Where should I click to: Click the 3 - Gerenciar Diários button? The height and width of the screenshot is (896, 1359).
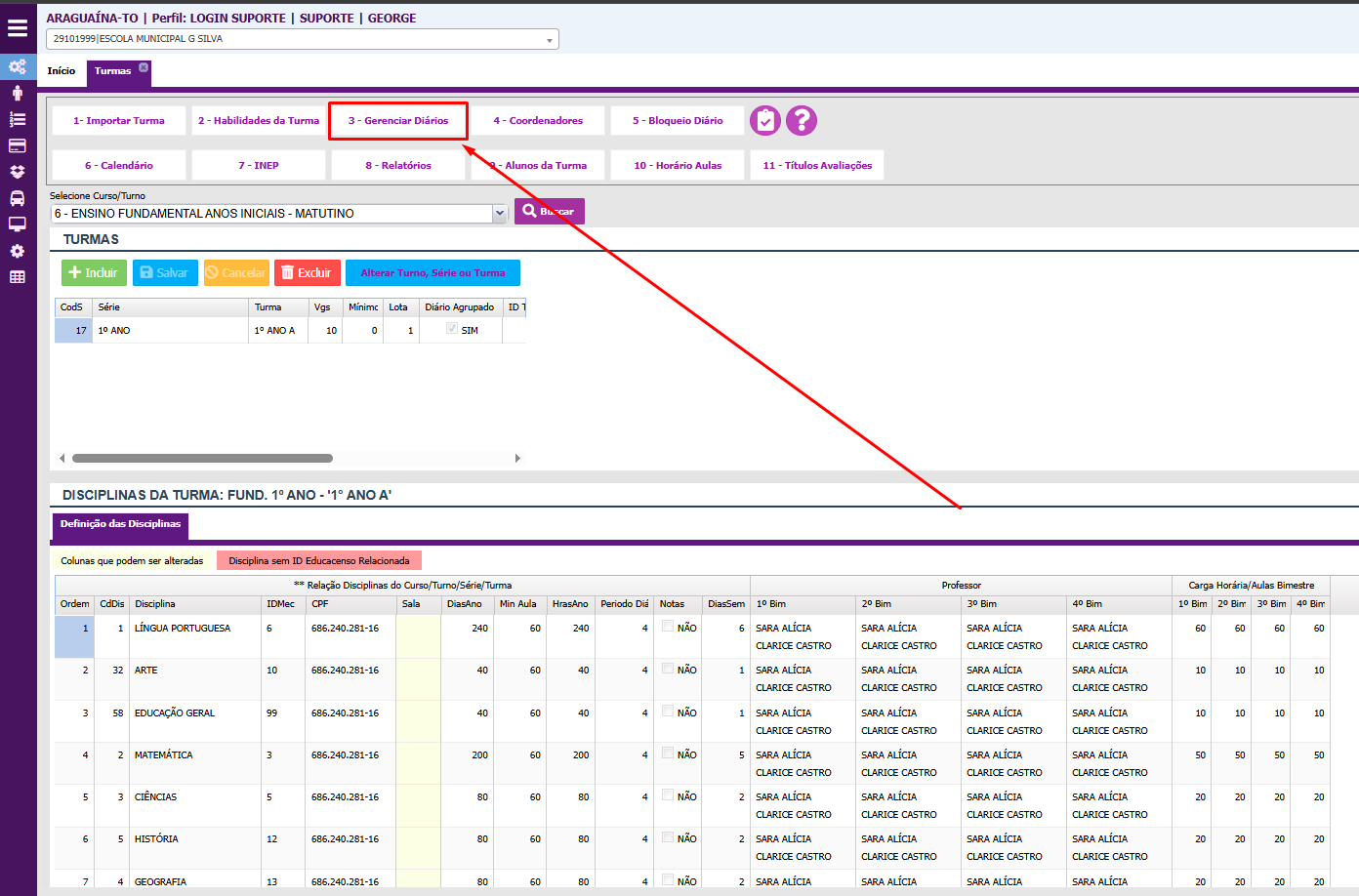(398, 121)
